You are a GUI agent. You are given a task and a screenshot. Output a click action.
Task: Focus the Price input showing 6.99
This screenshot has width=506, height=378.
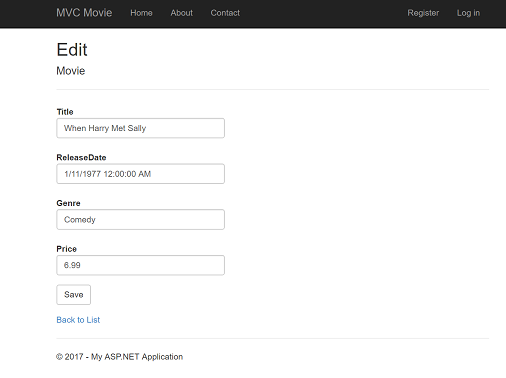(141, 265)
